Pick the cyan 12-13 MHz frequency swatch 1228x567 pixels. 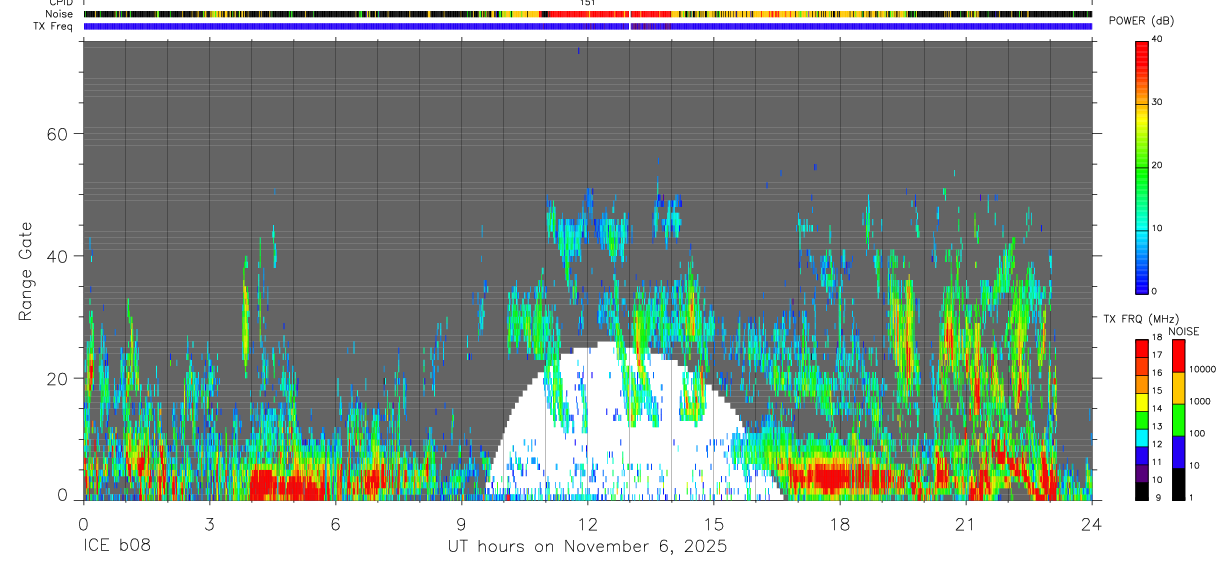point(1142,437)
